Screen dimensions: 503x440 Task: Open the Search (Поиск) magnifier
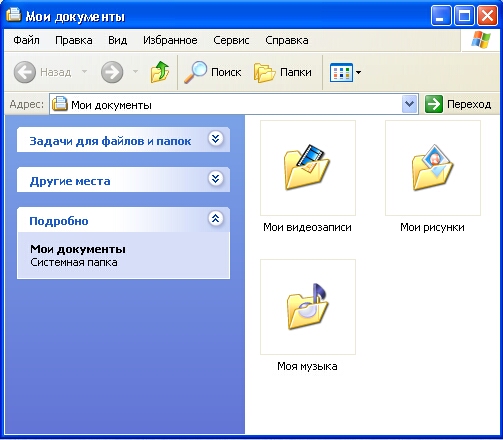195,72
